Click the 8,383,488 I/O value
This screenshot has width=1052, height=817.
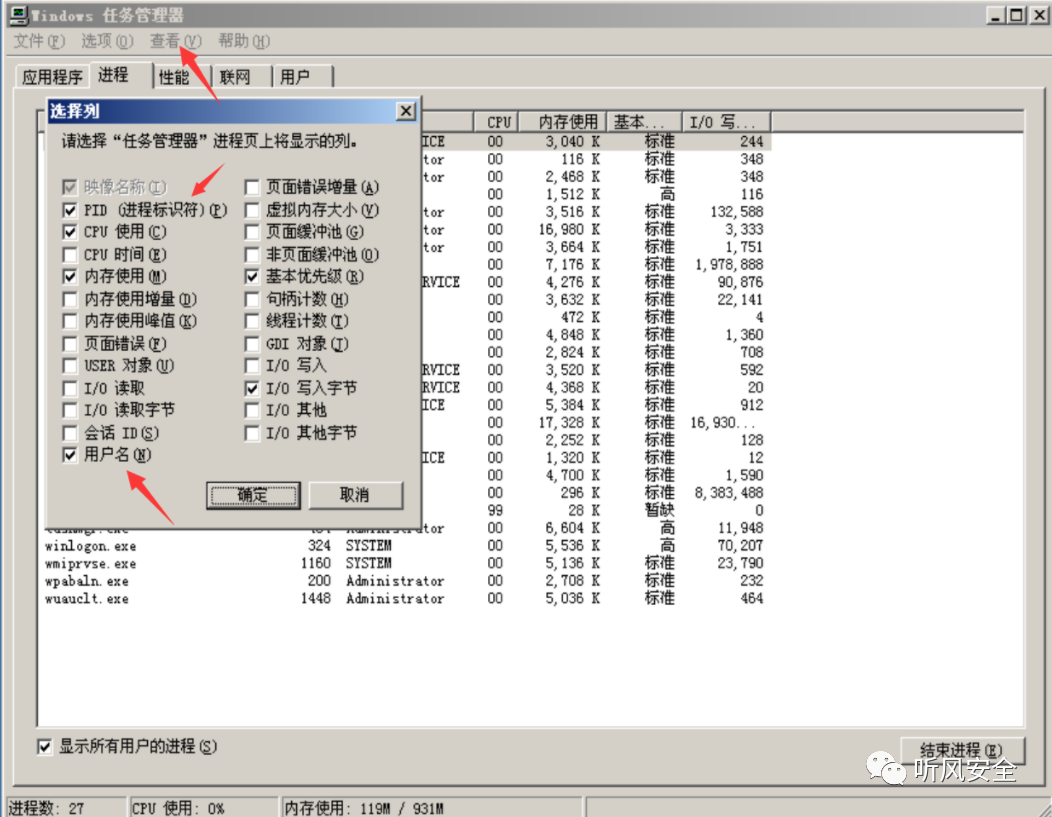pyautogui.click(x=729, y=493)
